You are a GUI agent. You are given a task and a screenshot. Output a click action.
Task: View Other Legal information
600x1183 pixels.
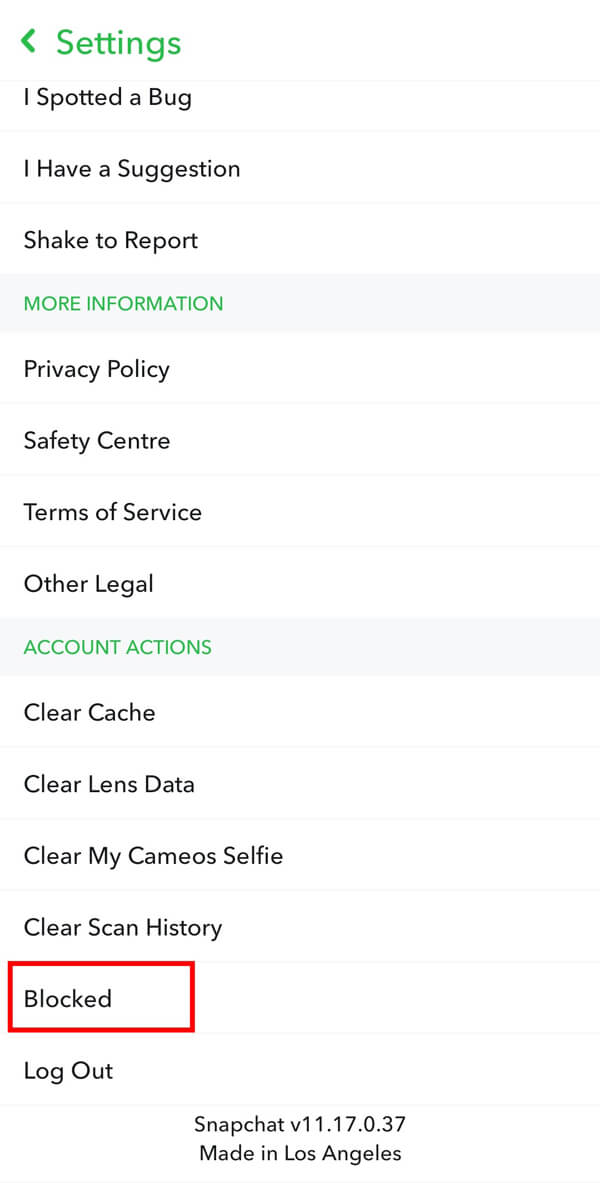89,583
